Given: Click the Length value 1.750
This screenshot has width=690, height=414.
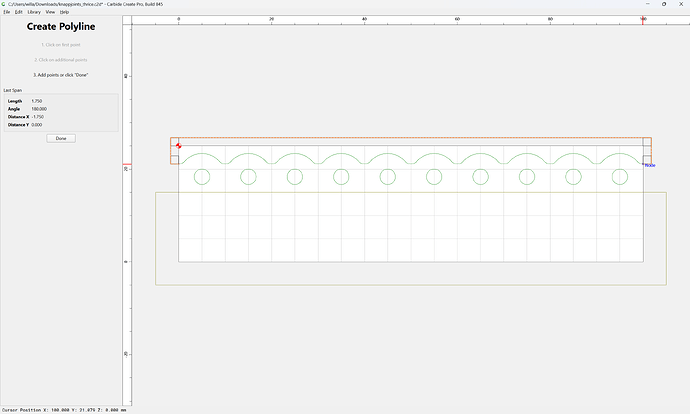Looking at the screenshot, I should tap(37, 101).
